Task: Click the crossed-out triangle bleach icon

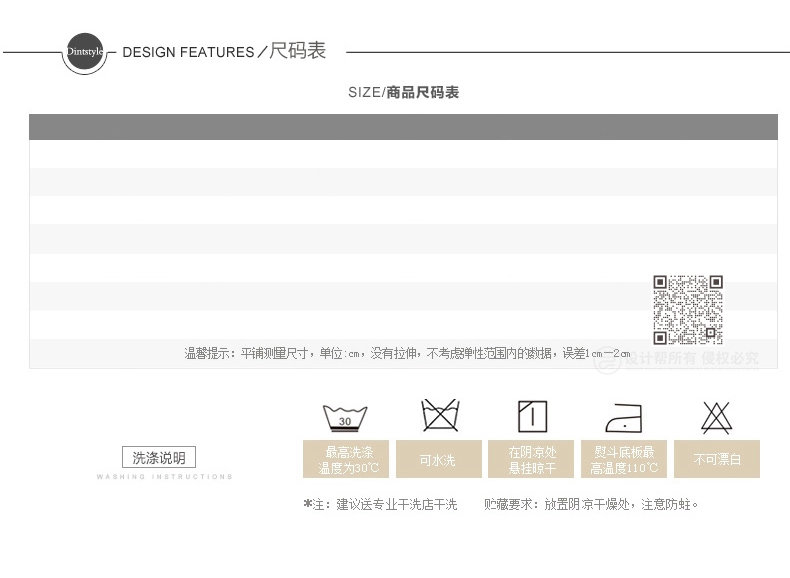Action: (x=715, y=415)
